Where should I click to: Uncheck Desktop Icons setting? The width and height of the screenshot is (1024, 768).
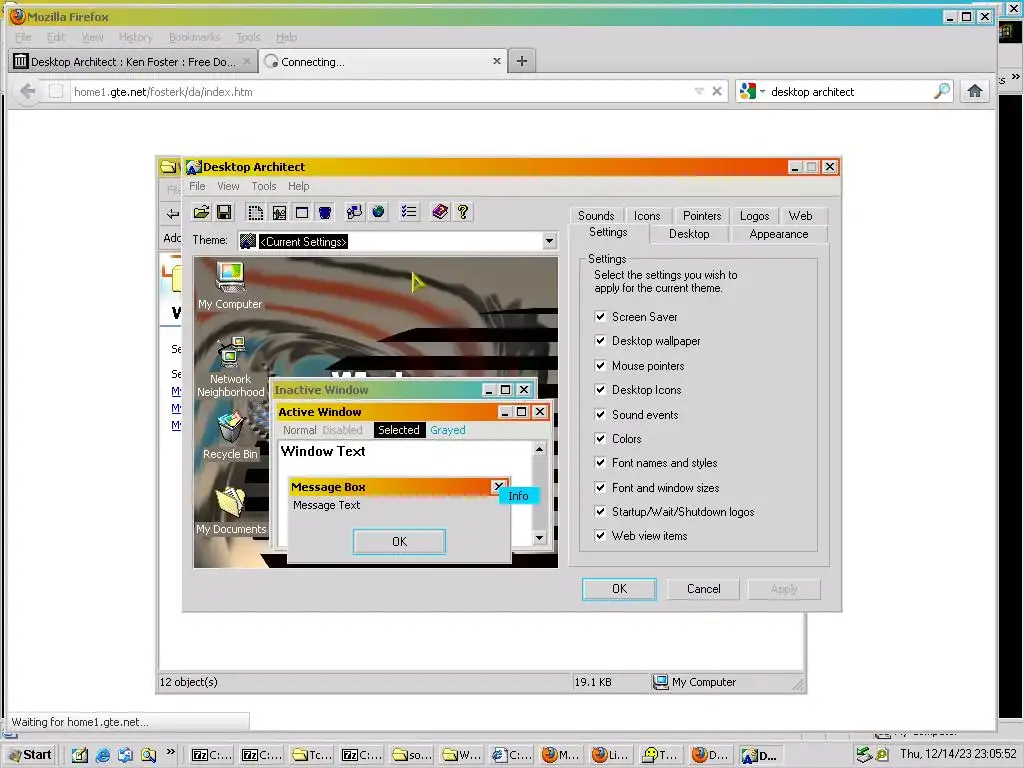coord(600,390)
